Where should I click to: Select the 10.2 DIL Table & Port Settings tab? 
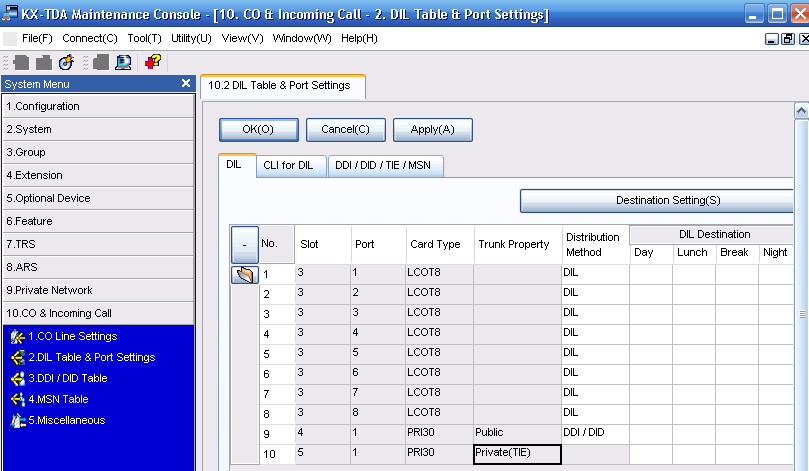coord(283,86)
